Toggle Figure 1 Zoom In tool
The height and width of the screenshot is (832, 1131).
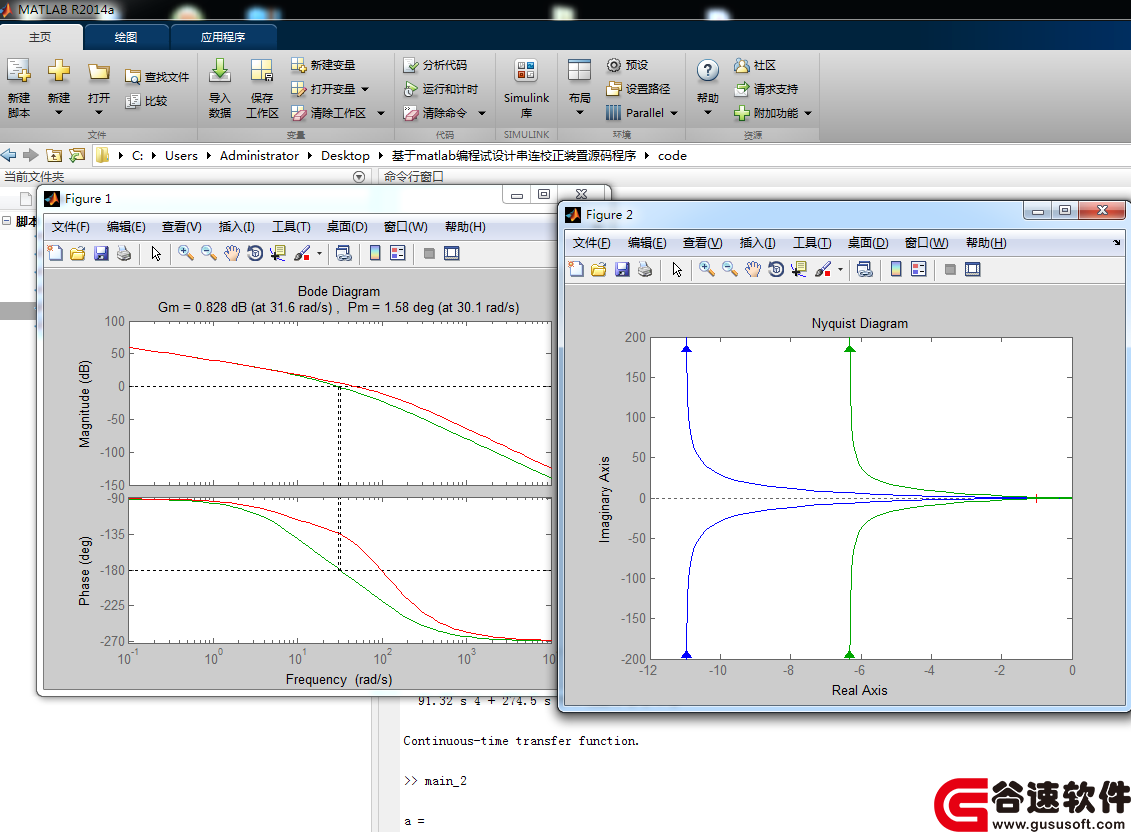(x=185, y=253)
